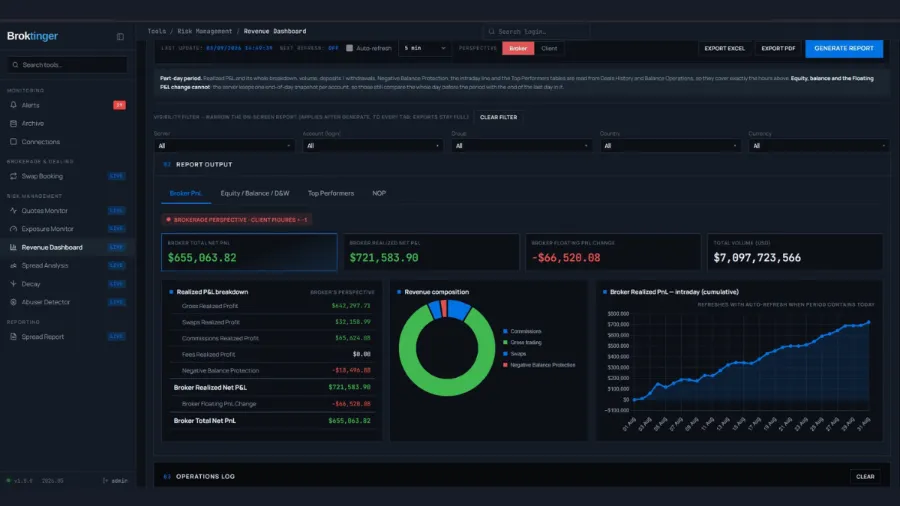Open Swap Booking in the sidebar
Image resolution: width=900 pixels, height=506 pixels.
tap(67, 176)
